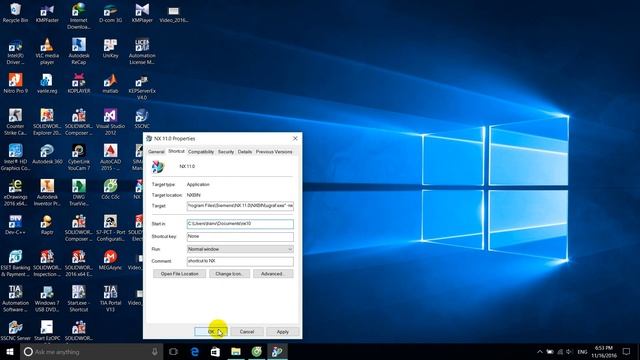The height and width of the screenshot is (360, 640).
Task: Switch to the Details tab
Action: [245, 151]
